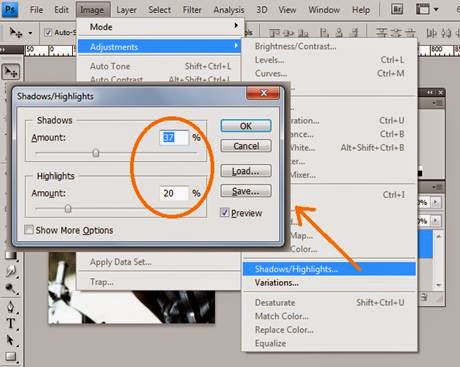Click the Load... button
This screenshot has height=367, width=460.
tap(246, 171)
